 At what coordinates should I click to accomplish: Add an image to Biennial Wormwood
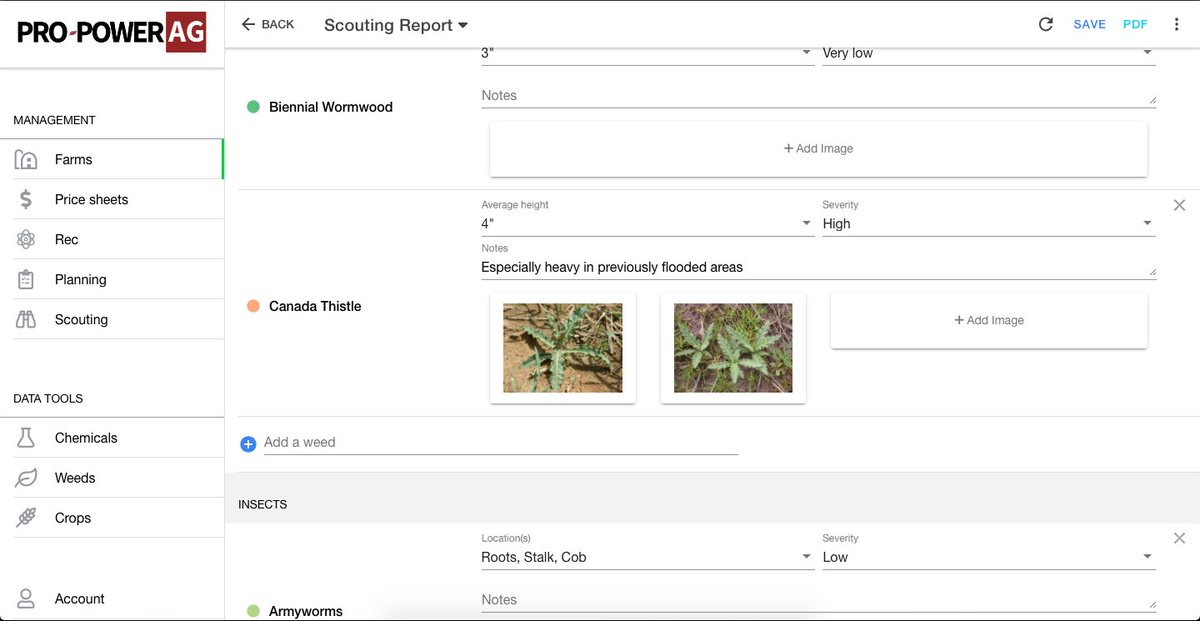(x=818, y=149)
